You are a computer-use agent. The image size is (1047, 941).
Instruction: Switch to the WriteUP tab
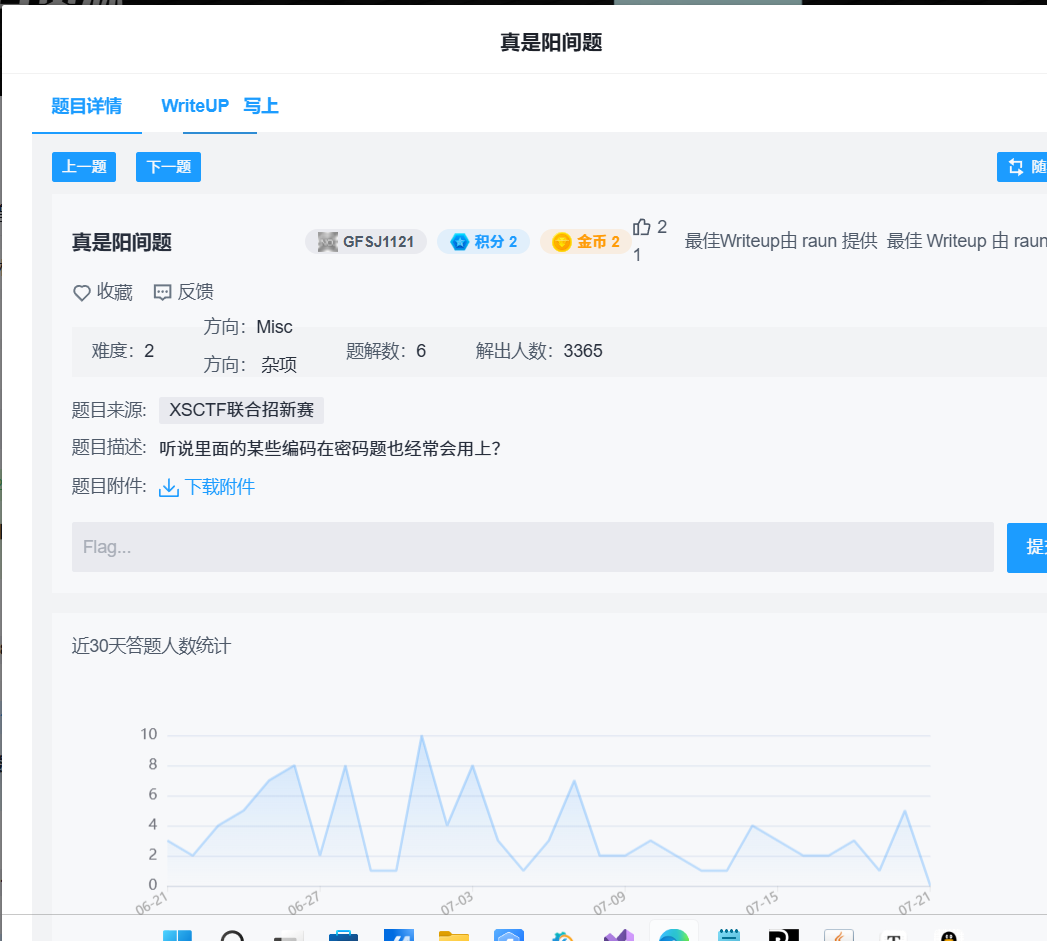click(x=195, y=105)
